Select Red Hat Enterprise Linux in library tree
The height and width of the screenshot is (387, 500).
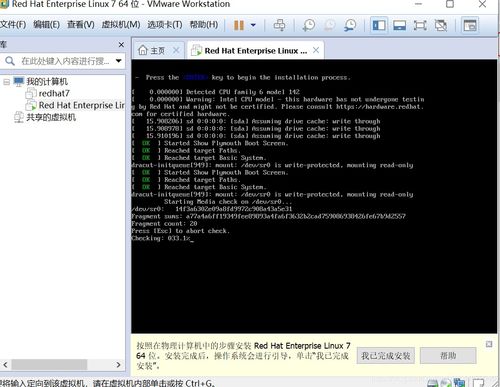[82, 105]
